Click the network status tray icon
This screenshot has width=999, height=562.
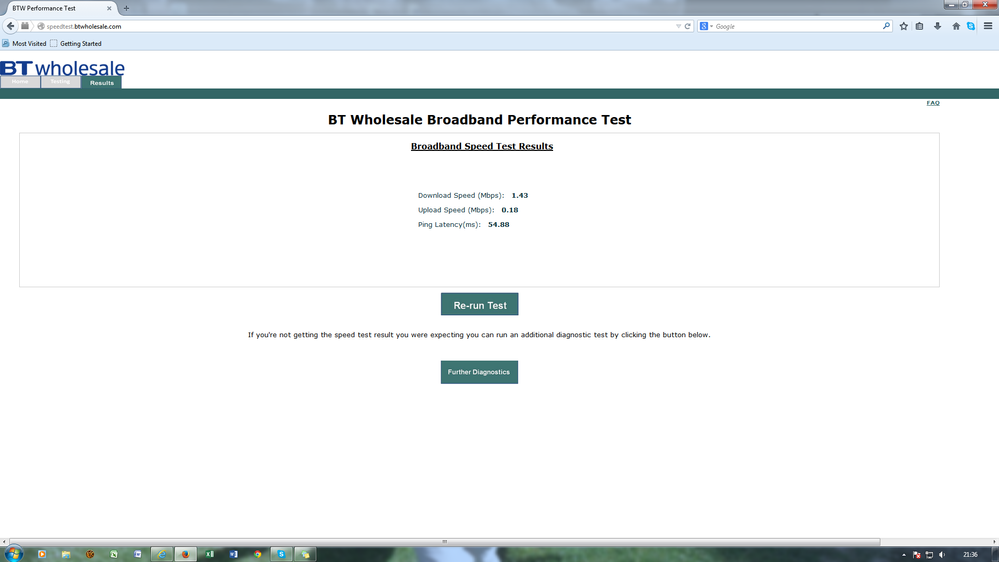click(x=929, y=555)
